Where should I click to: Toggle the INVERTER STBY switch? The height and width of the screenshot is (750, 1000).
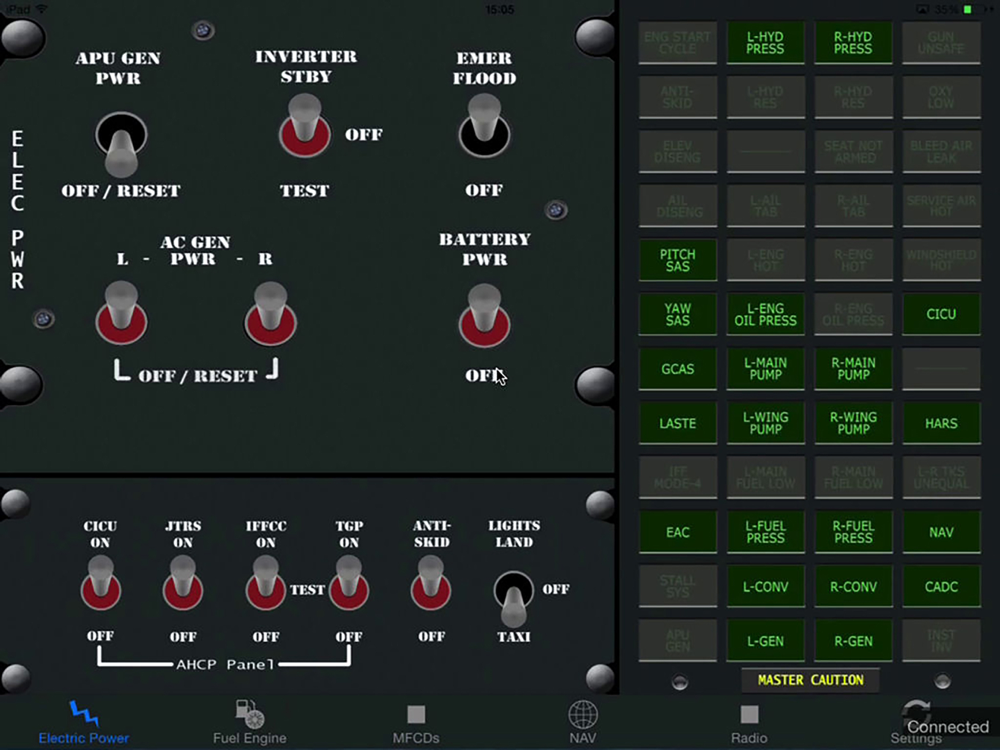[304, 126]
